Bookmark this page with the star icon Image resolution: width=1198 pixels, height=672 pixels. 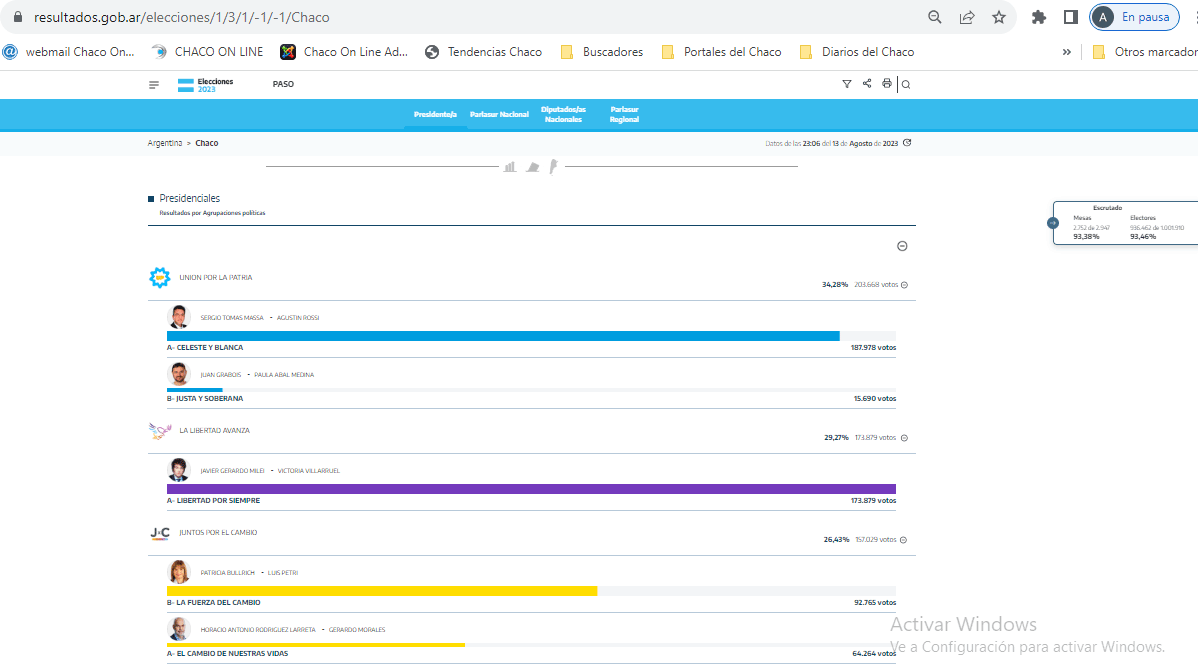(999, 17)
